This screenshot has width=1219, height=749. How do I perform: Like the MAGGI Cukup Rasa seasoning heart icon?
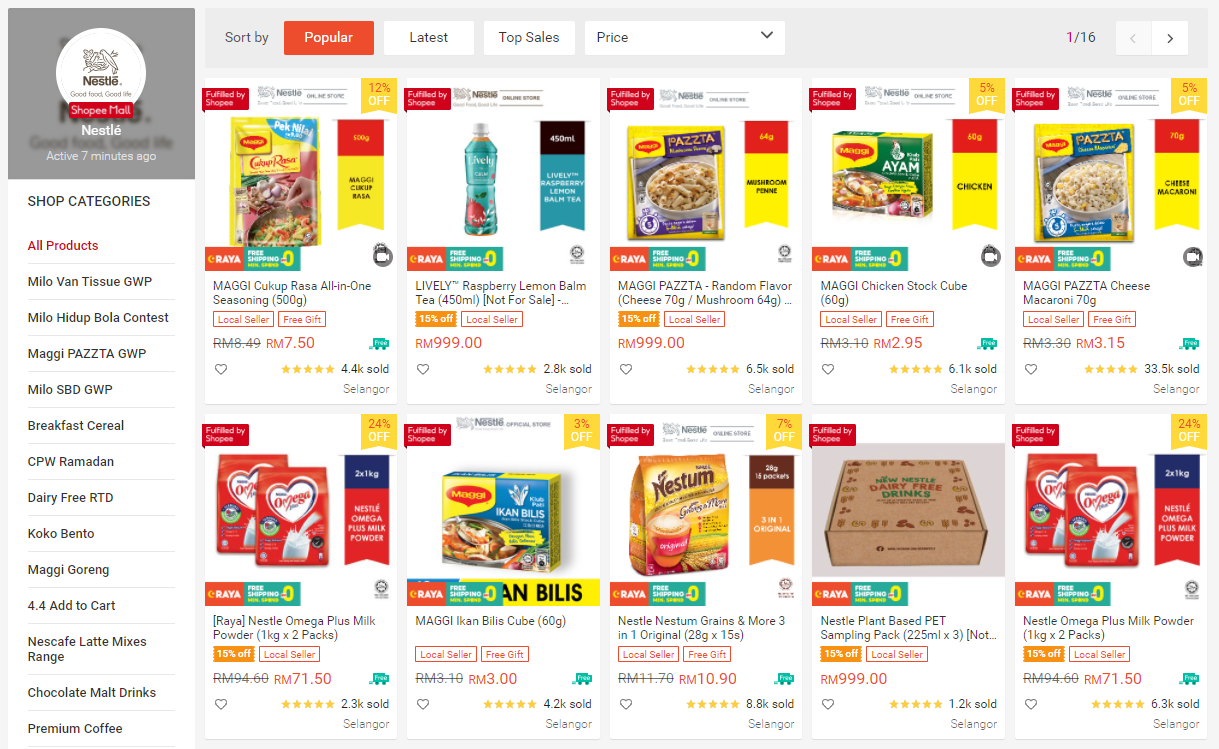[x=221, y=369]
